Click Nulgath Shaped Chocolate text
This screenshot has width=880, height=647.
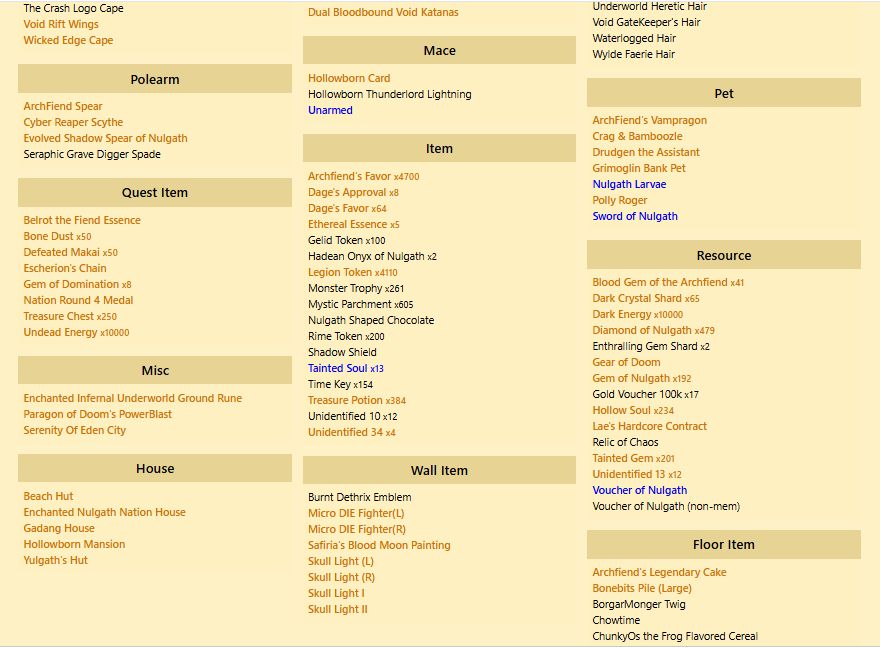[371, 320]
